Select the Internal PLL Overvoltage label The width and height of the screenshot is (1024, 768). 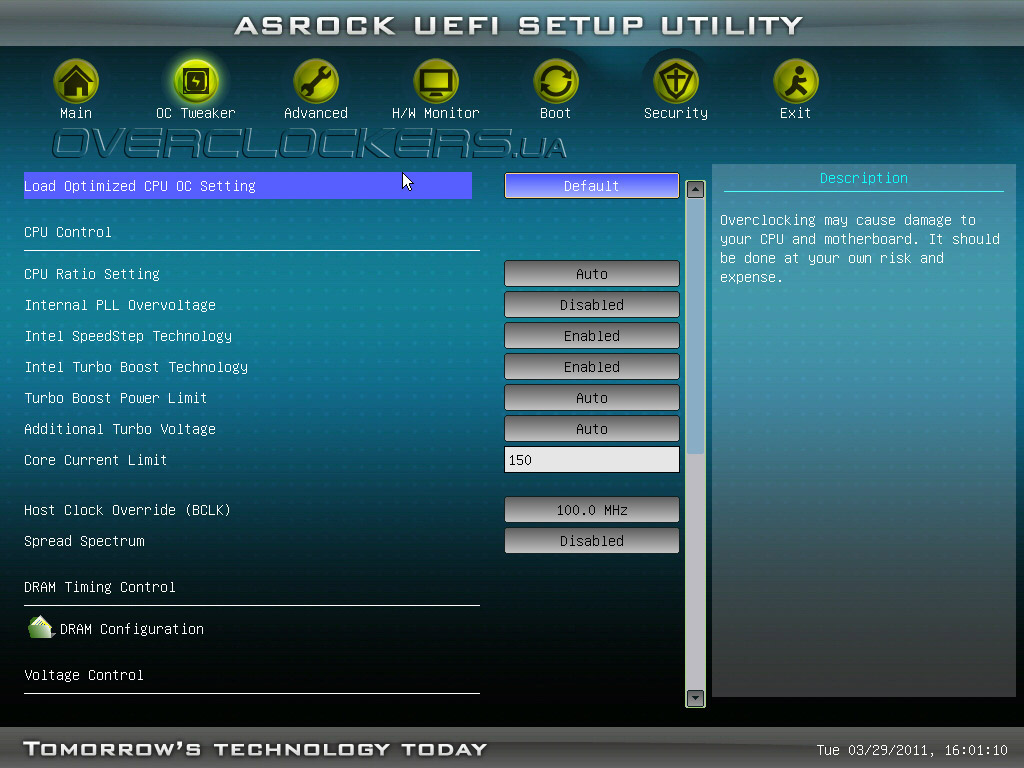pyautogui.click(x=120, y=305)
